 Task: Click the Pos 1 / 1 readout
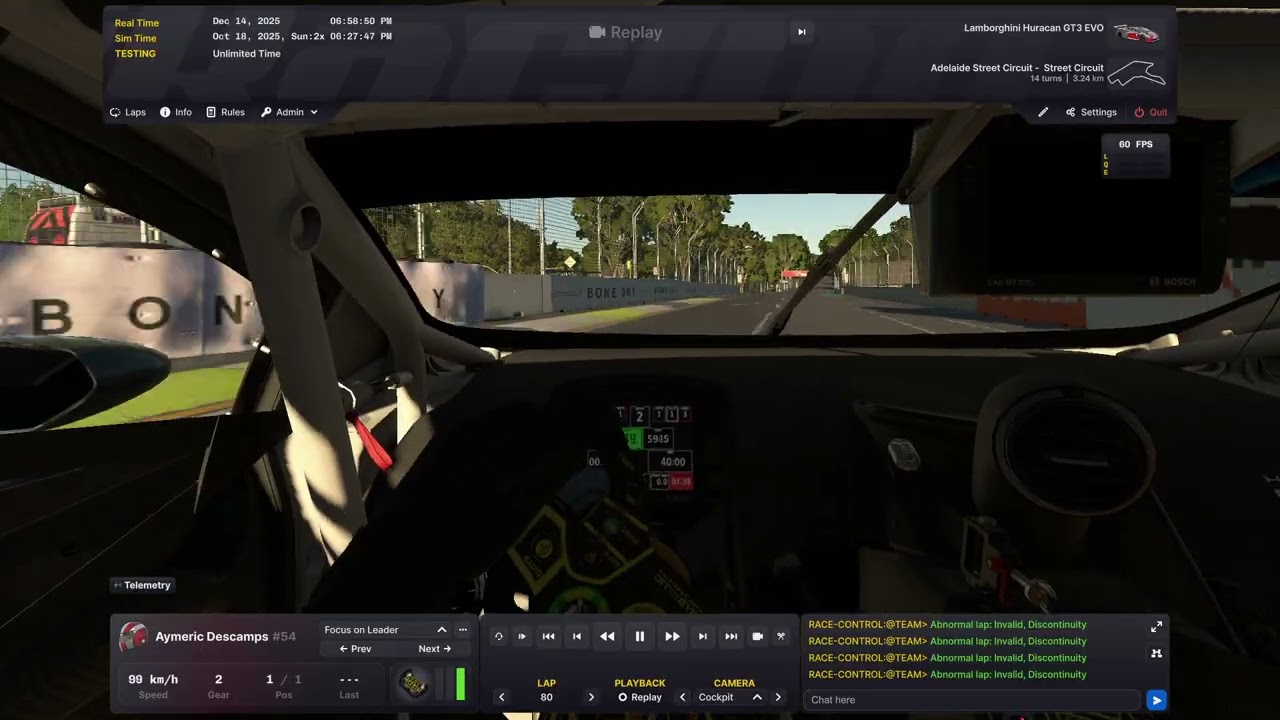[x=284, y=686]
